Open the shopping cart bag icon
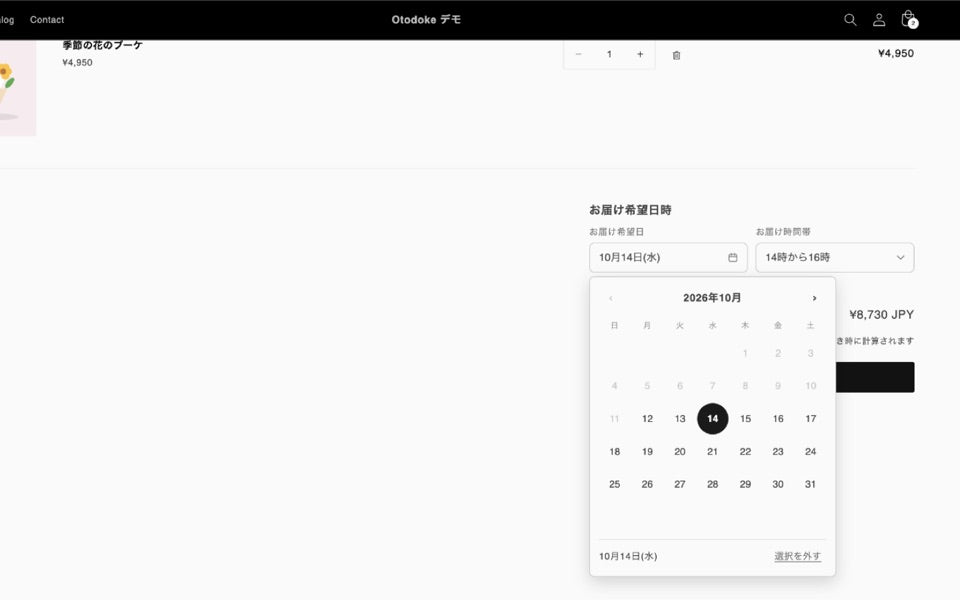 tap(909, 19)
